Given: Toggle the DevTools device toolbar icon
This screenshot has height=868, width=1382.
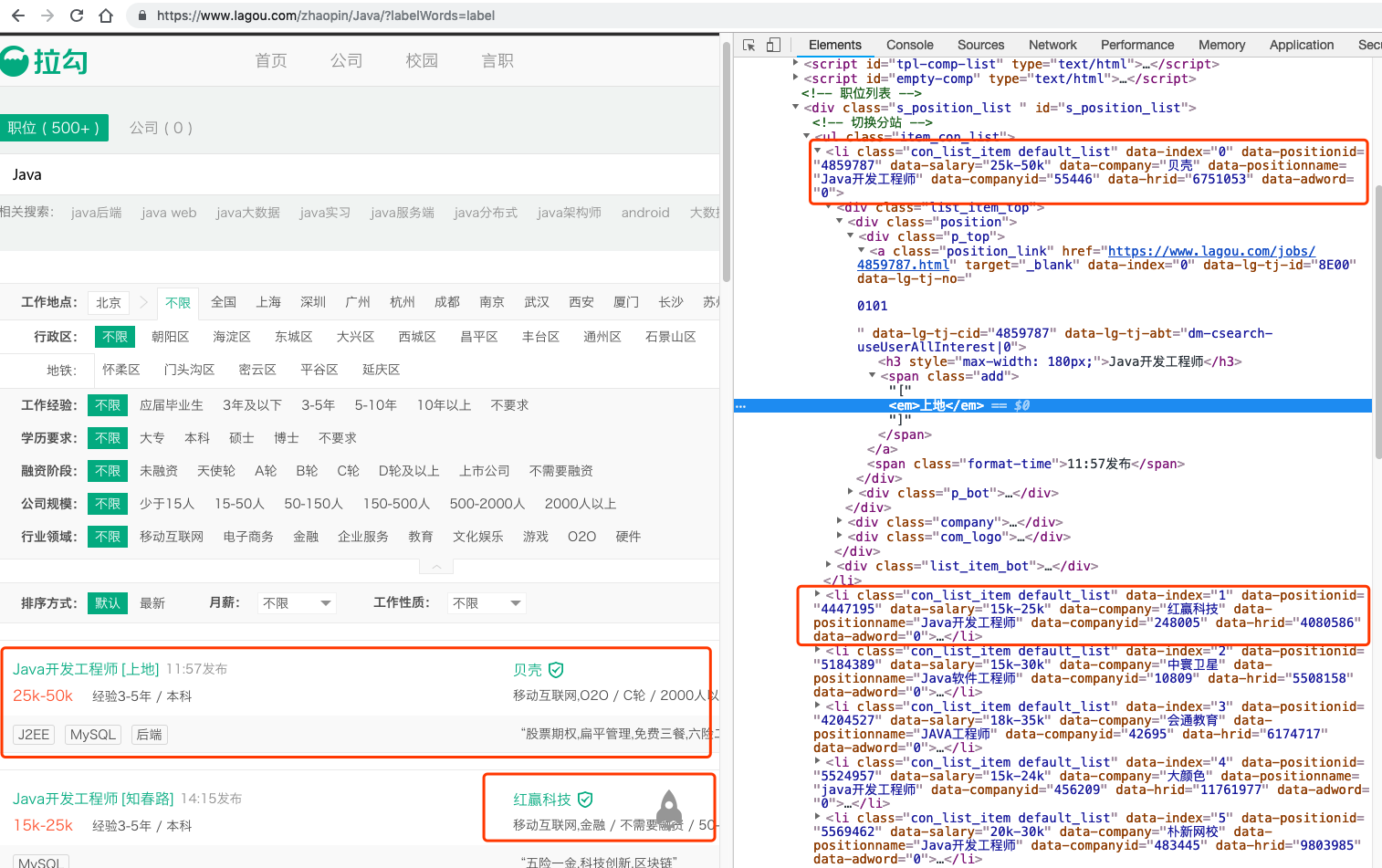Looking at the screenshot, I should [x=773, y=45].
